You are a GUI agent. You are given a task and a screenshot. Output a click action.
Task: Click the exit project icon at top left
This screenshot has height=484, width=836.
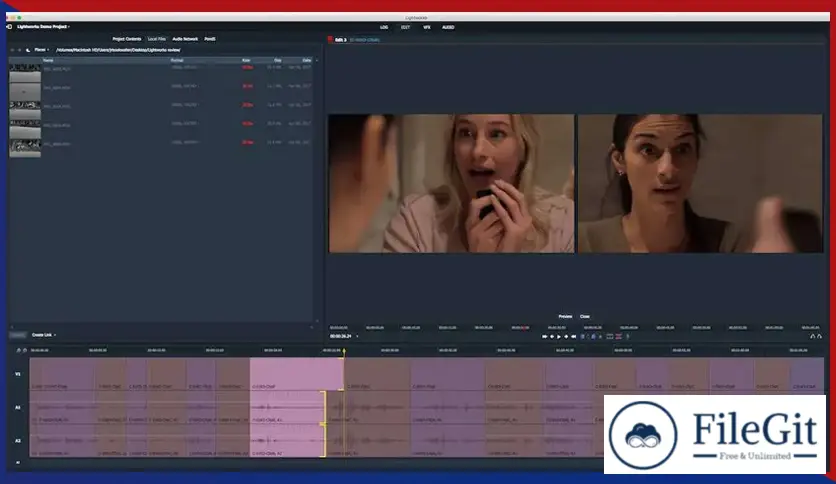click(x=10, y=27)
